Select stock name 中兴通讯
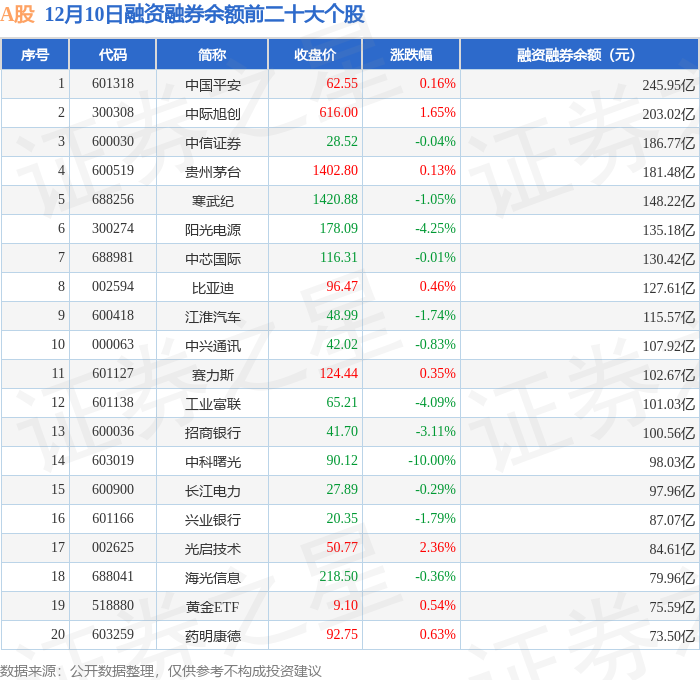The height and width of the screenshot is (680, 700). click(213, 346)
